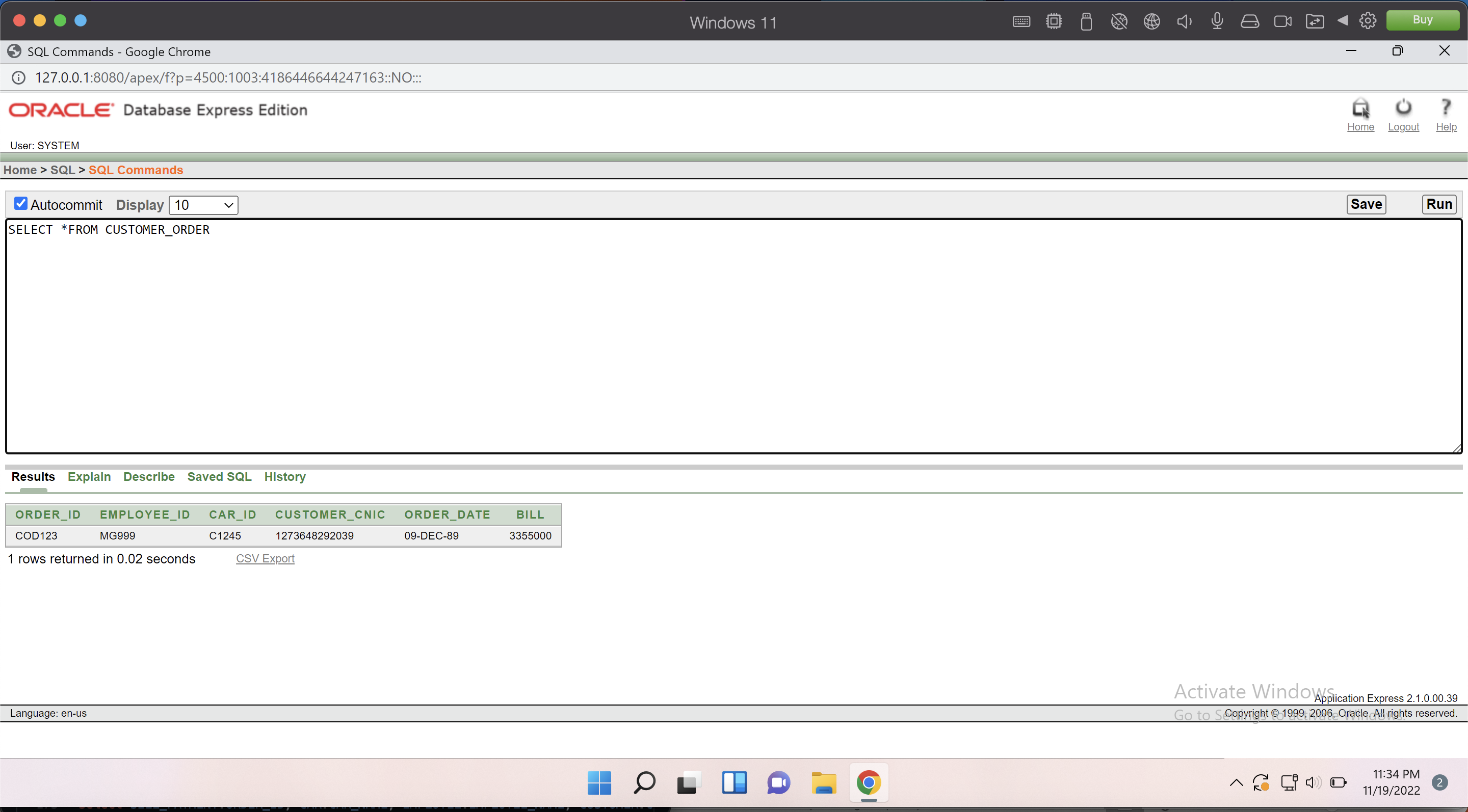Viewport: 1468px width, 812px height.
Task: Disable the Autocommit checkbox
Action: coord(20,203)
